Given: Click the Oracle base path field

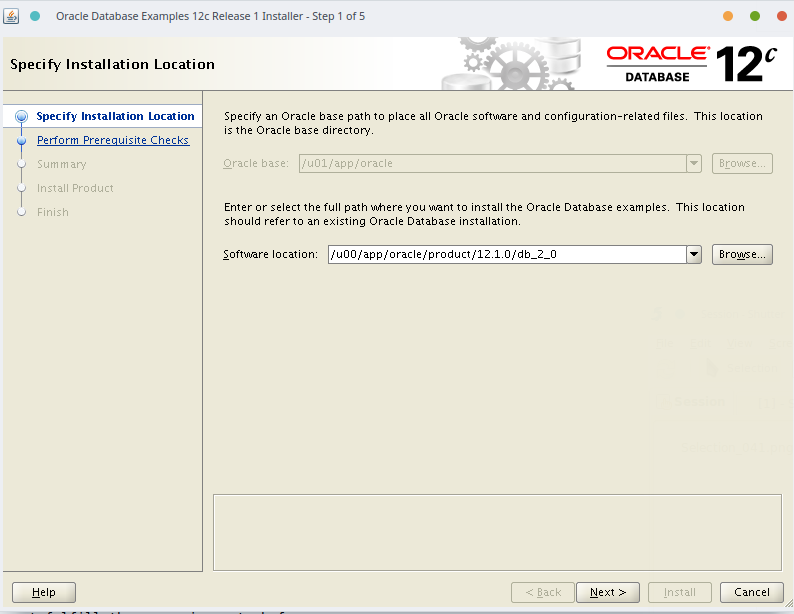Looking at the screenshot, I should pyautogui.click(x=493, y=163).
